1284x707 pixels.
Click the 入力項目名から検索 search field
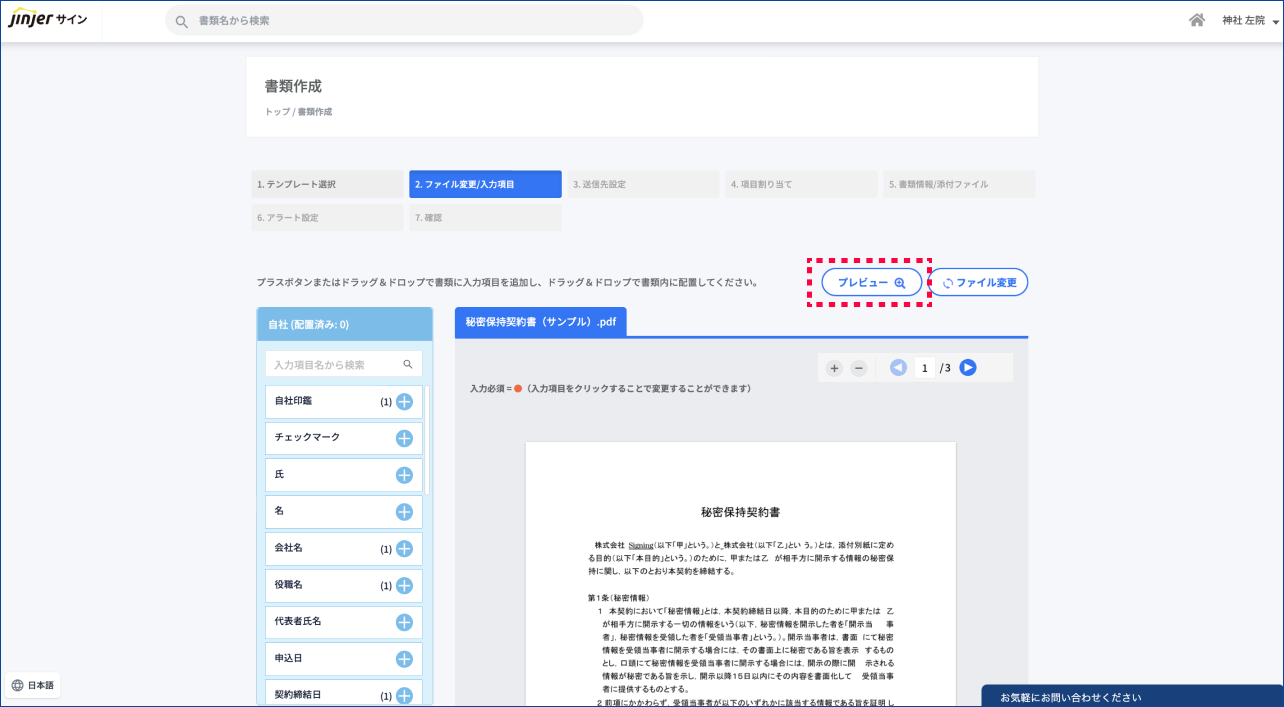point(335,365)
